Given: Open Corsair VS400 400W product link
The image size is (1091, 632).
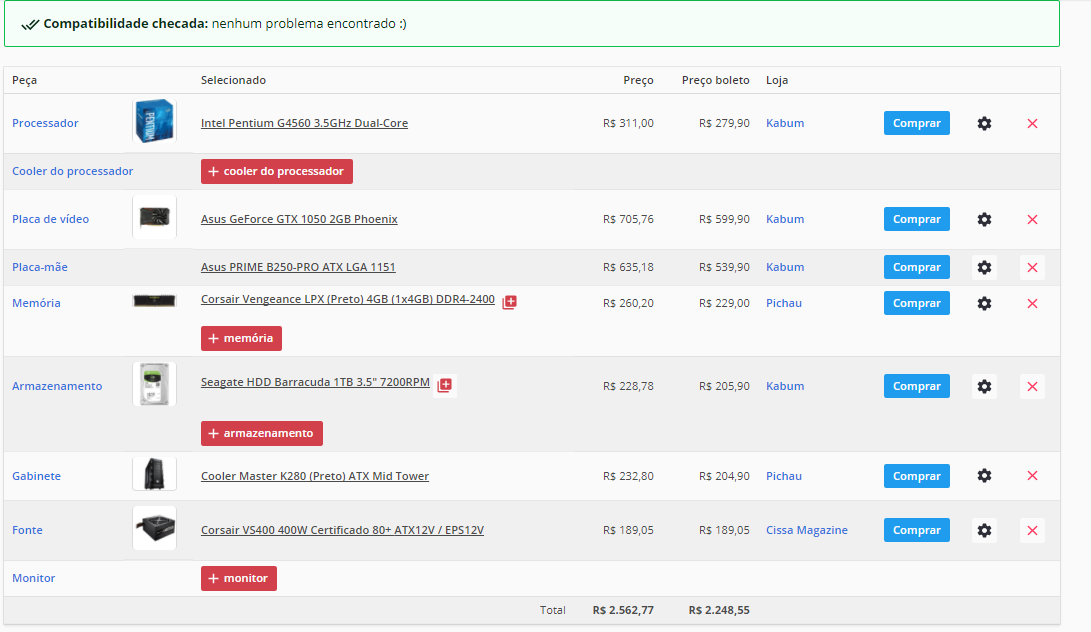Looking at the screenshot, I should pos(342,530).
